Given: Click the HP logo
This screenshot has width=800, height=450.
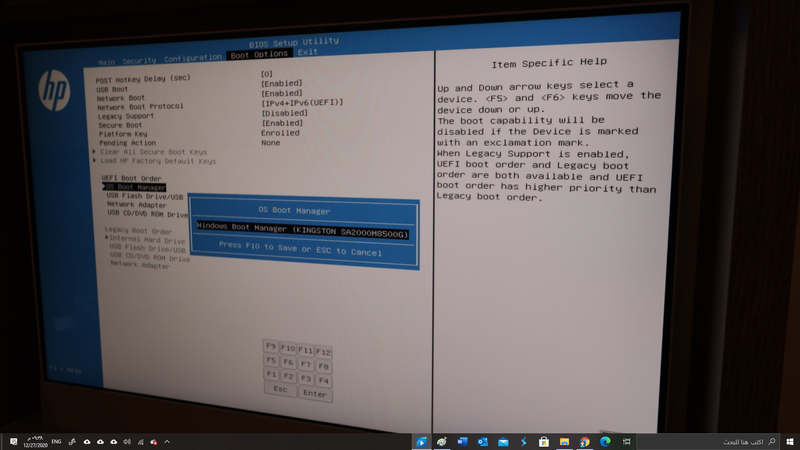Looking at the screenshot, I should click(x=54, y=91).
